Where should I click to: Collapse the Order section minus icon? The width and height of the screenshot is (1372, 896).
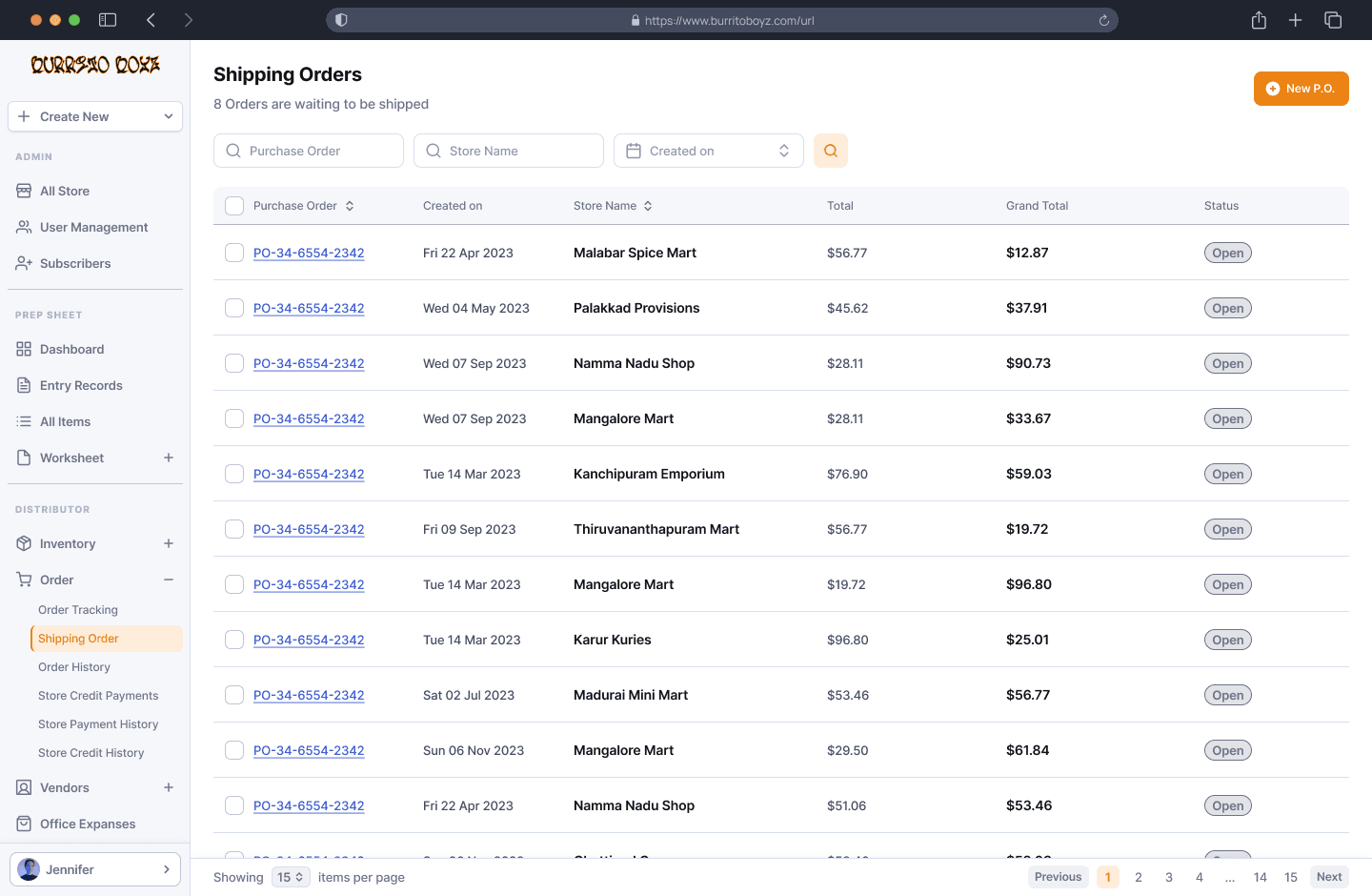pos(169,580)
